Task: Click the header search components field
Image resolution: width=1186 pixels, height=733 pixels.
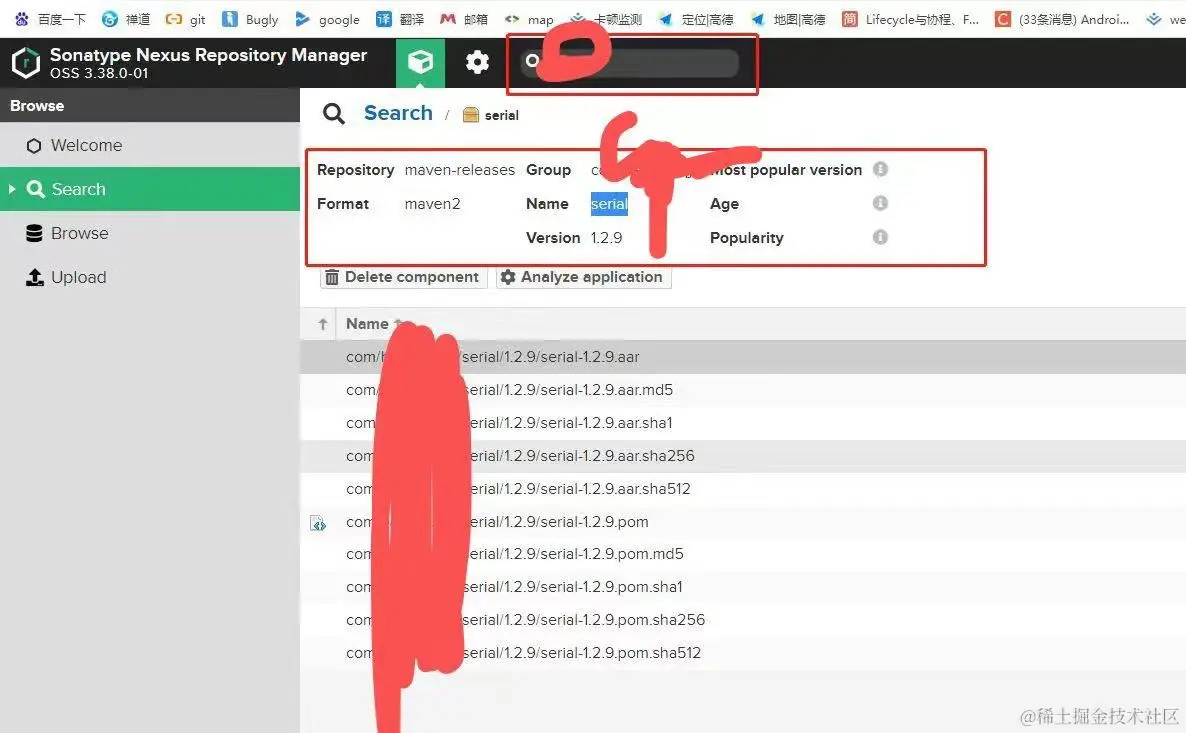Action: click(x=629, y=63)
